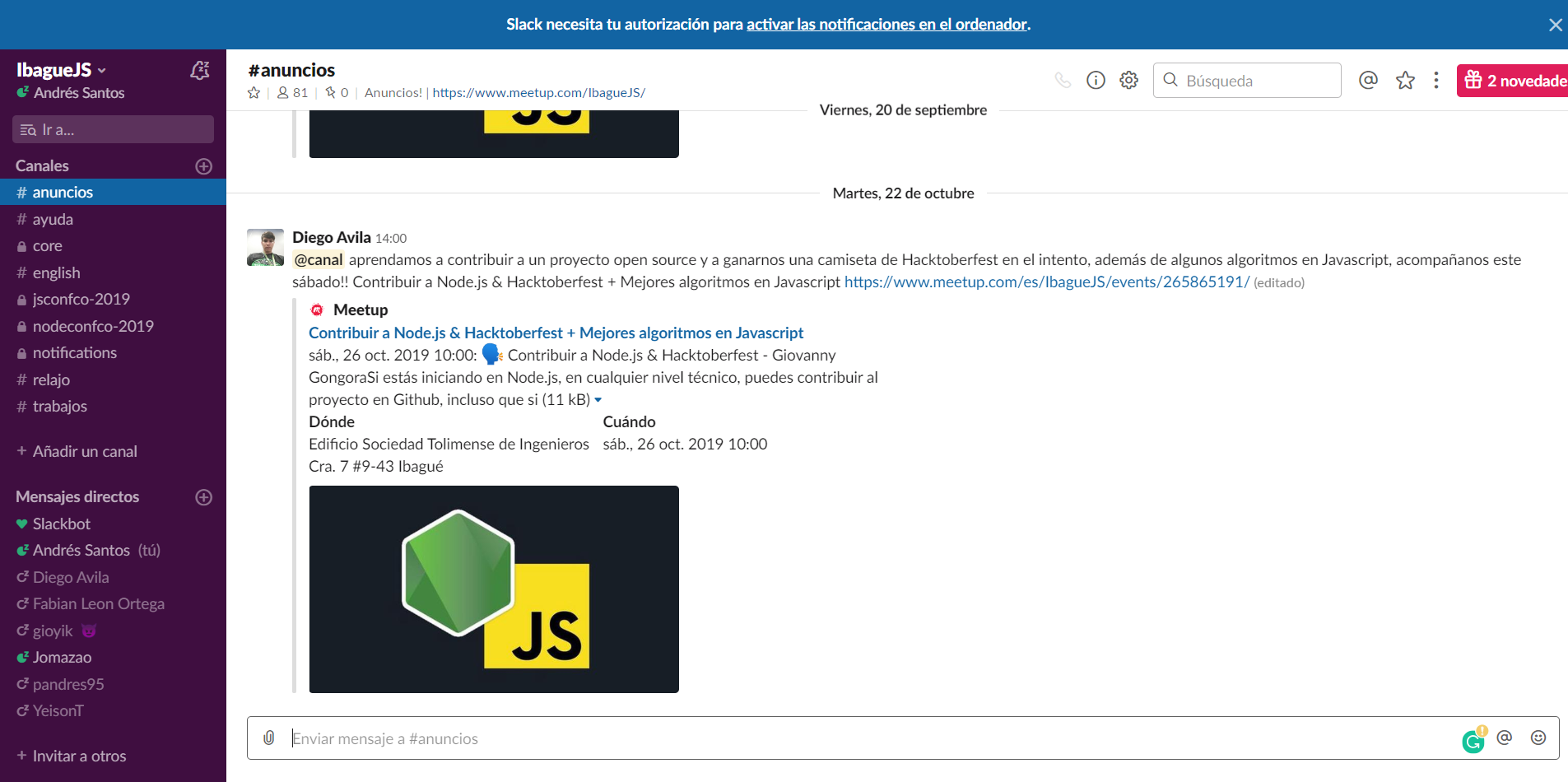Open IbagueJS workspace menu
Screen dimensions: 1568x782
[62, 70]
